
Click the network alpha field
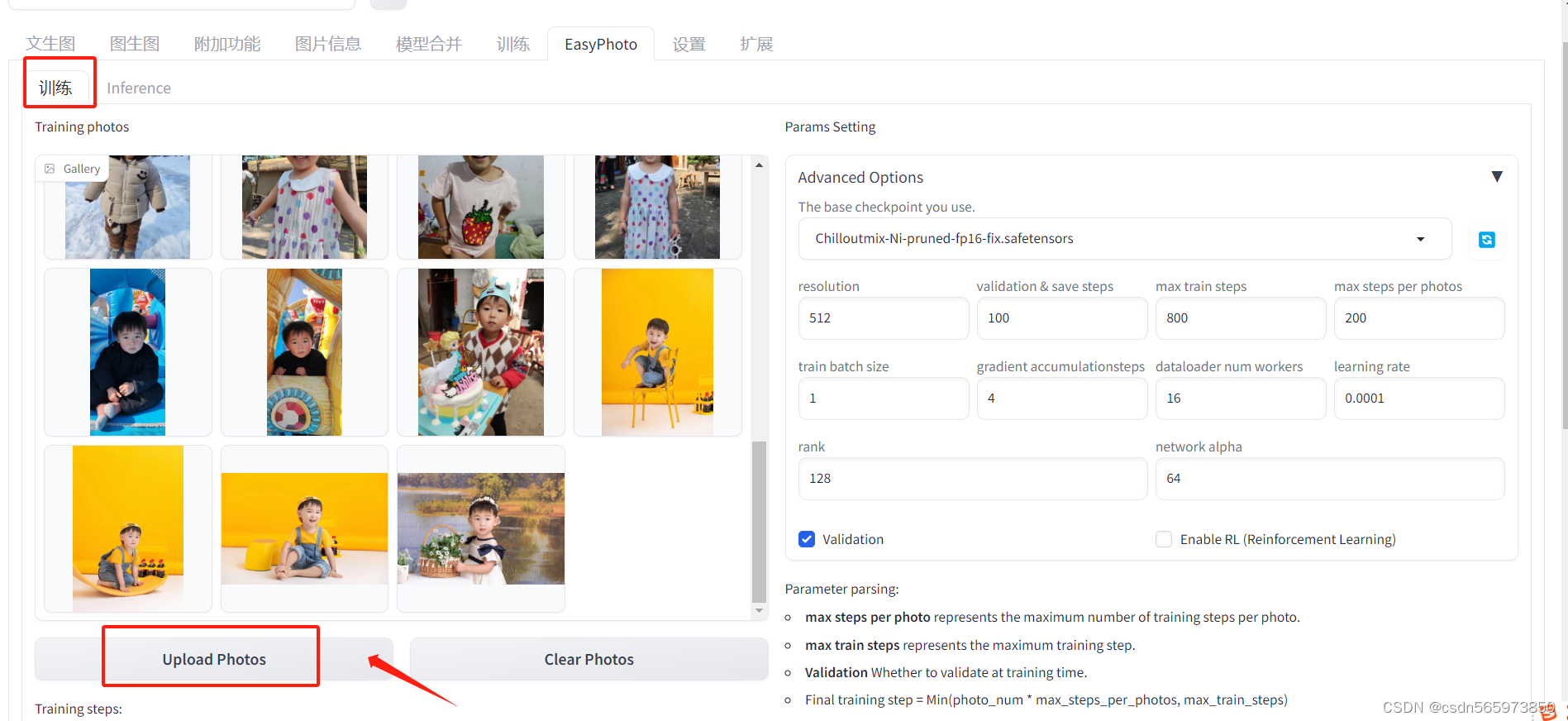1330,479
